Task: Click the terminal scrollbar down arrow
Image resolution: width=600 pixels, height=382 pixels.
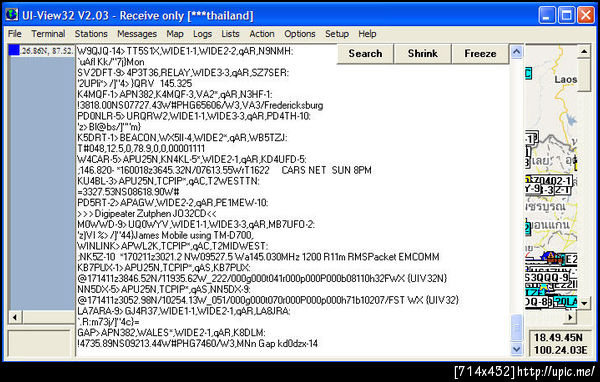Action: coord(517,349)
